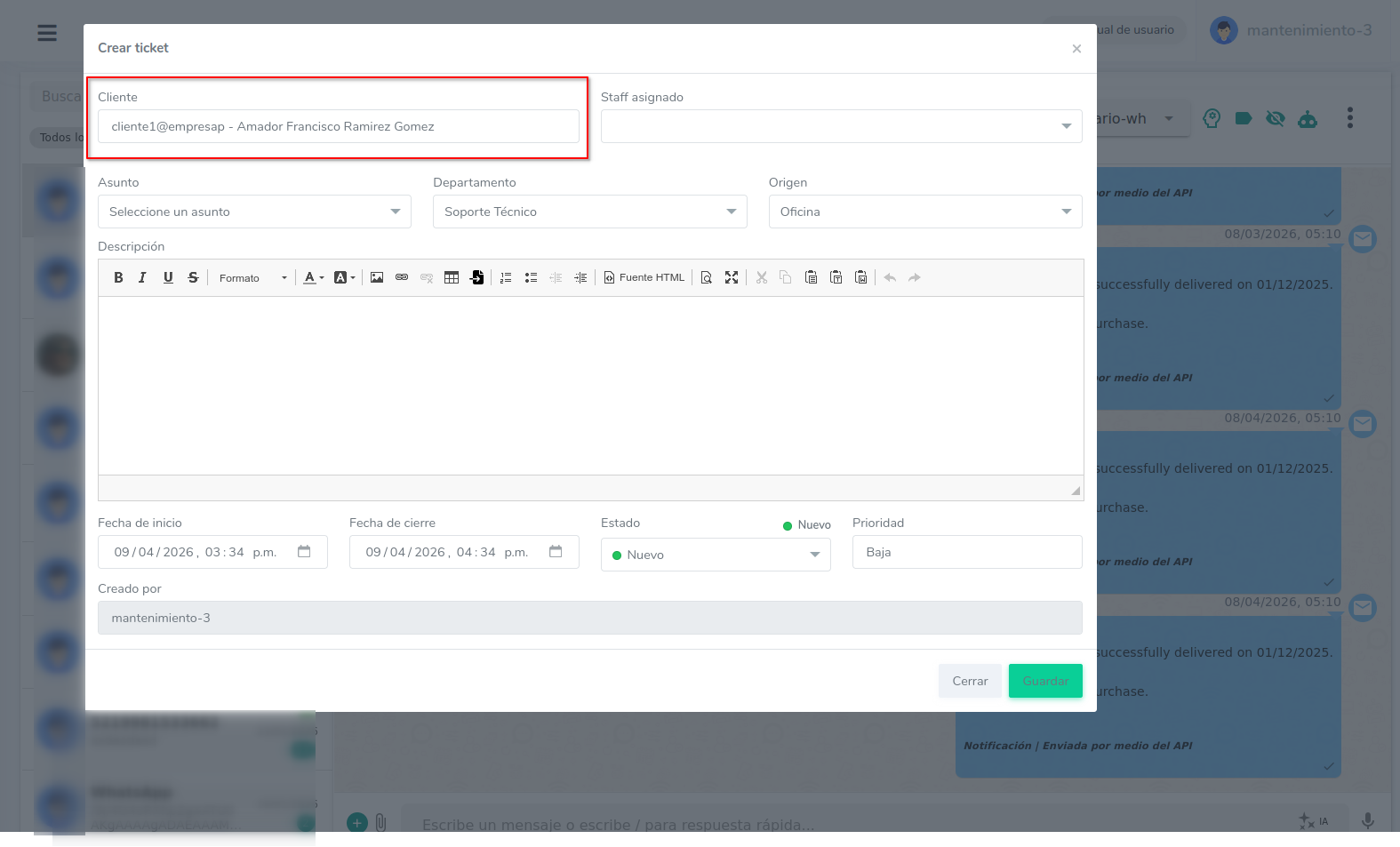This screenshot has height=847, width=1400.
Task: Open the Asunto dropdown
Action: [254, 212]
